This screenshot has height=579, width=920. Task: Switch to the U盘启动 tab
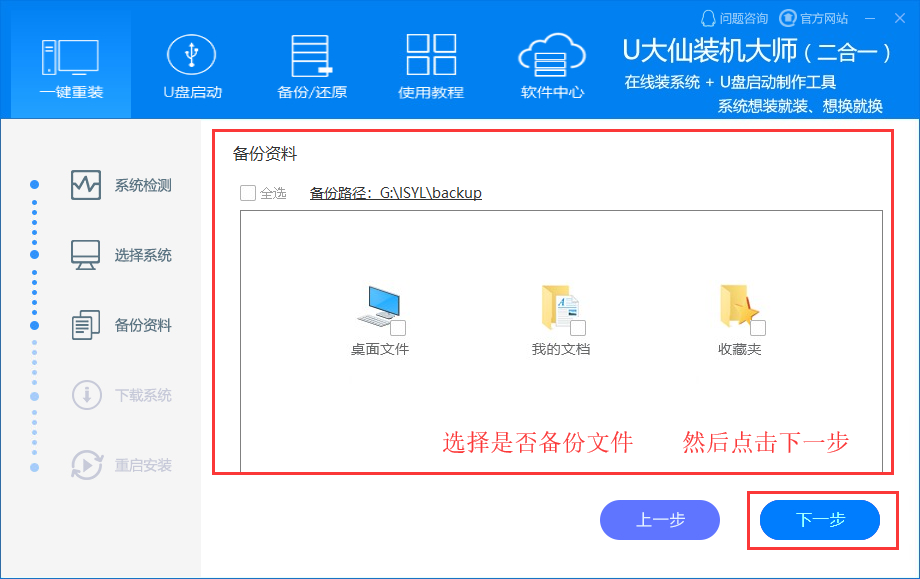[192, 66]
